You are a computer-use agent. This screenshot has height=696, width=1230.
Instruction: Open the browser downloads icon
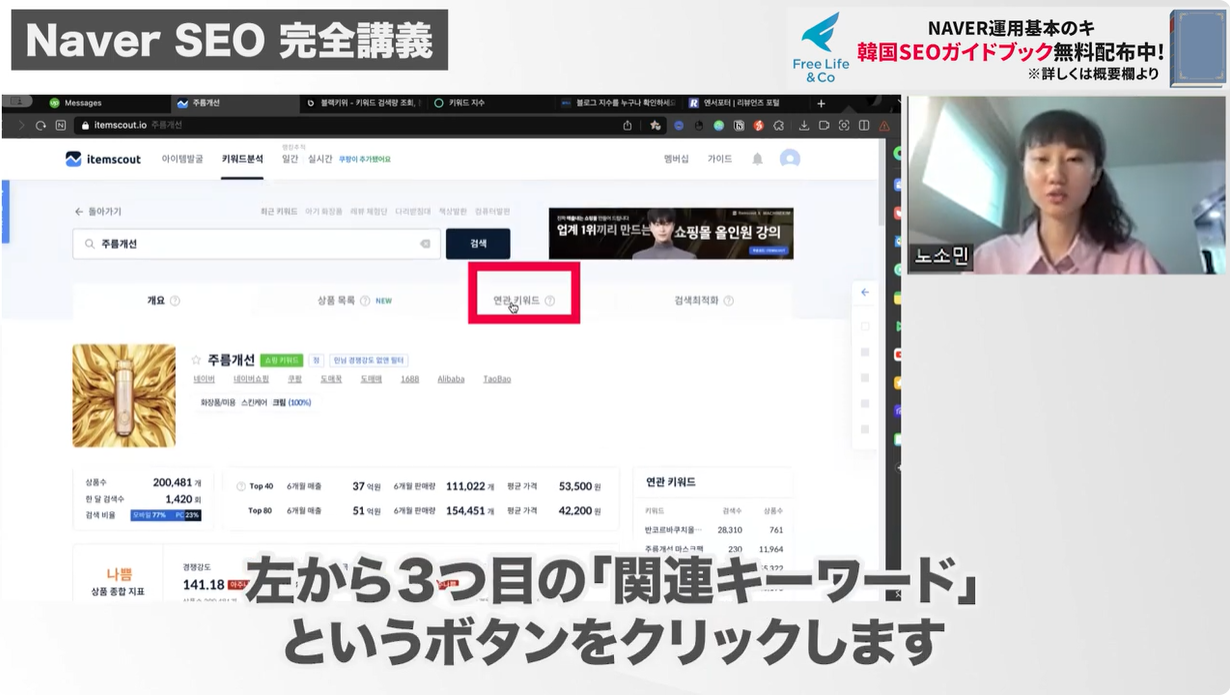[x=805, y=126]
